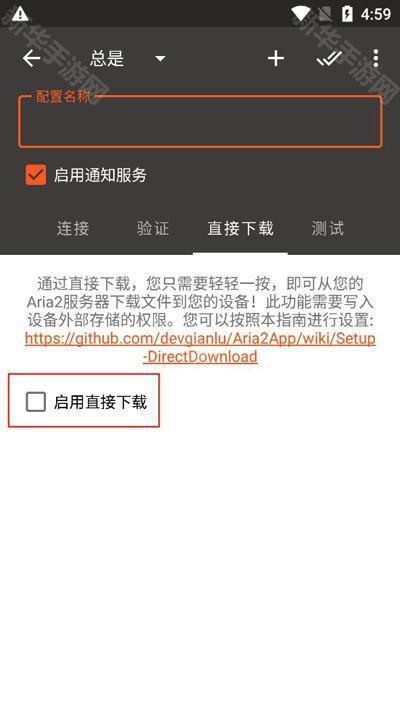Tap the 4:59 clock in status bar

pos(376,14)
